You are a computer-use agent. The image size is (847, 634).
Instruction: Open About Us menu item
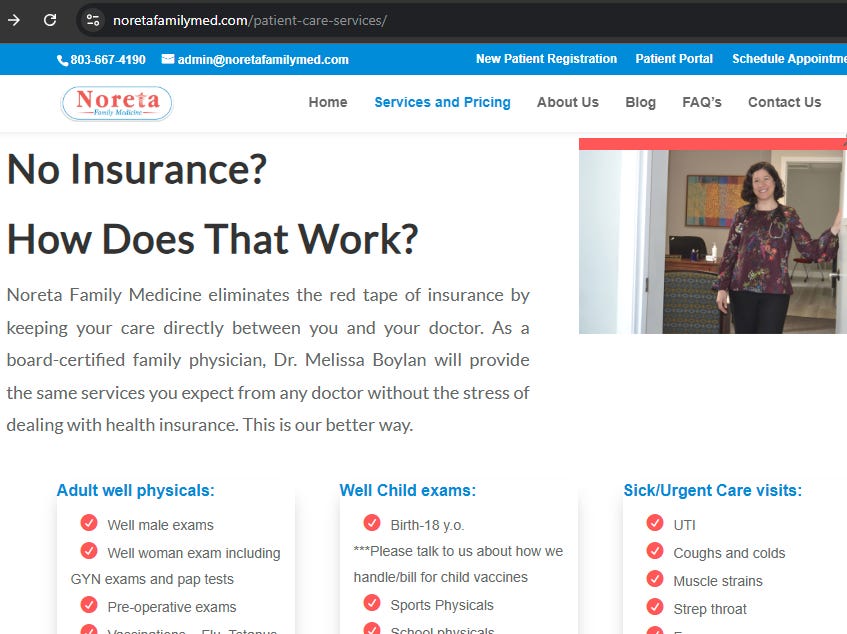568,102
